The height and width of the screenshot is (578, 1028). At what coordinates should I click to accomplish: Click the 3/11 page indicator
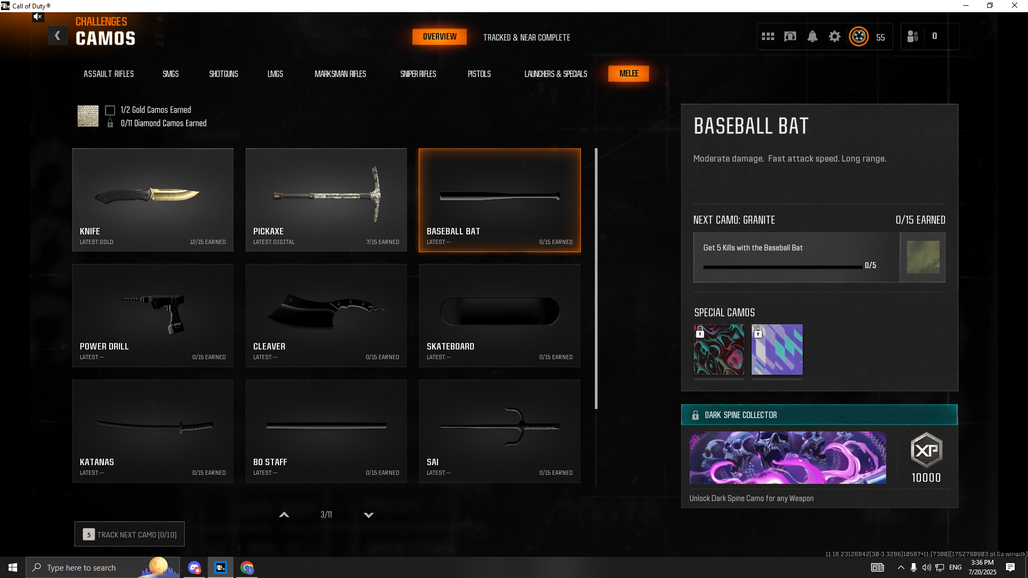pyautogui.click(x=326, y=515)
